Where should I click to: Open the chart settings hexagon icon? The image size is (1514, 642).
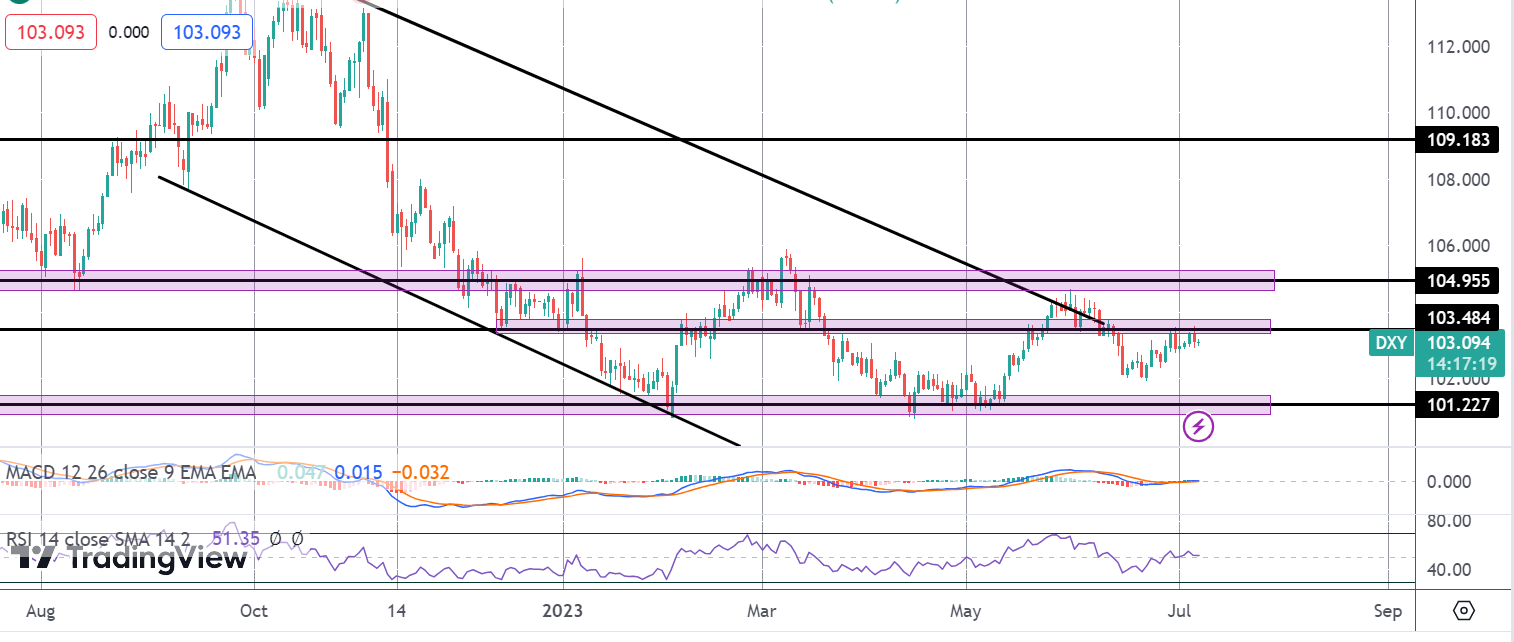tap(1464, 611)
